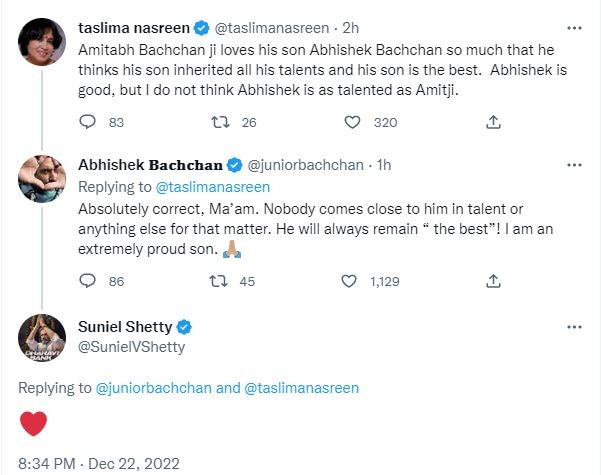This screenshot has height=475, width=601.
Task: Click taslima nasreen's verified badge
Action: (202, 28)
